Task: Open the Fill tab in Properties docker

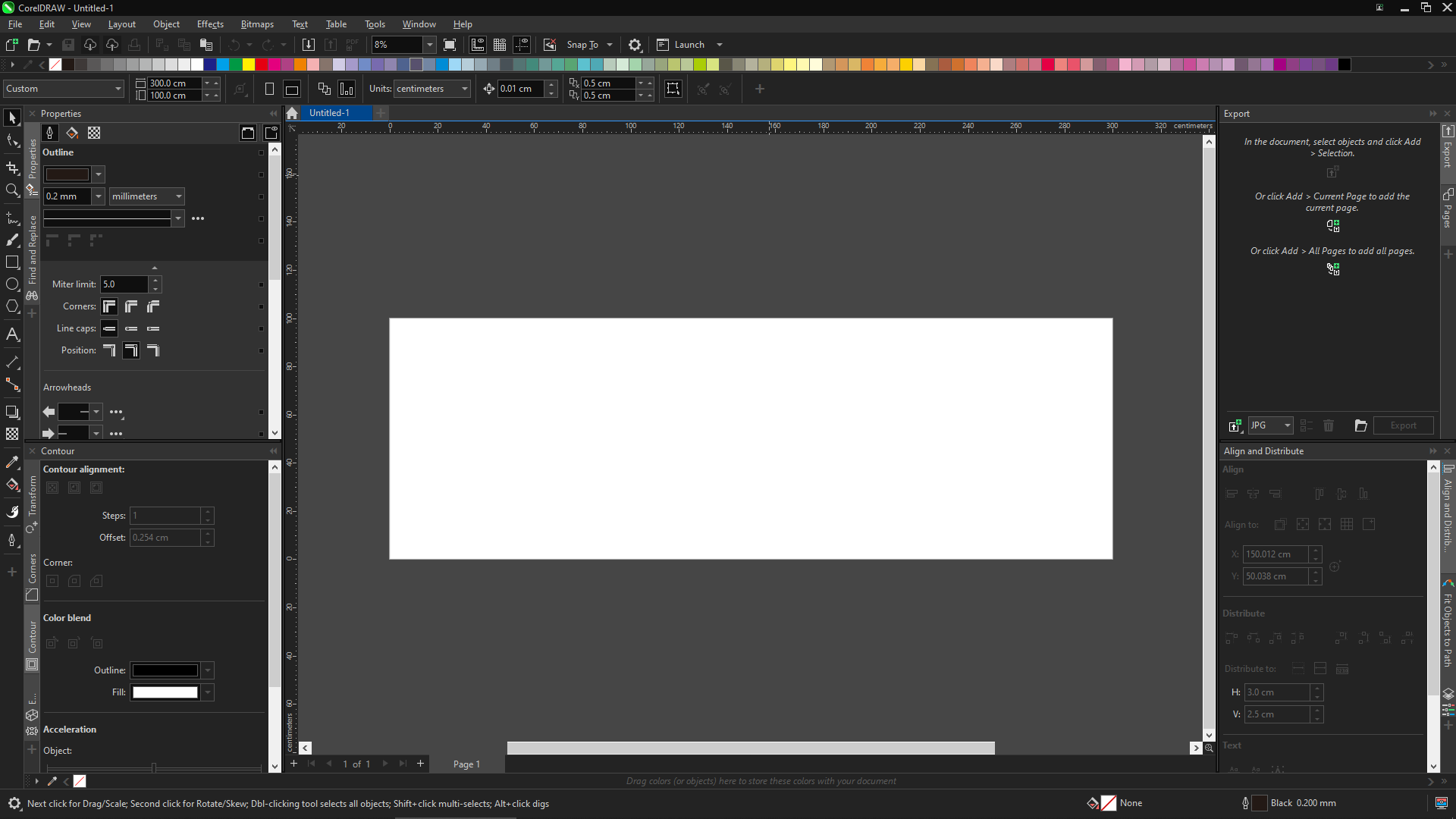Action: 72,133
